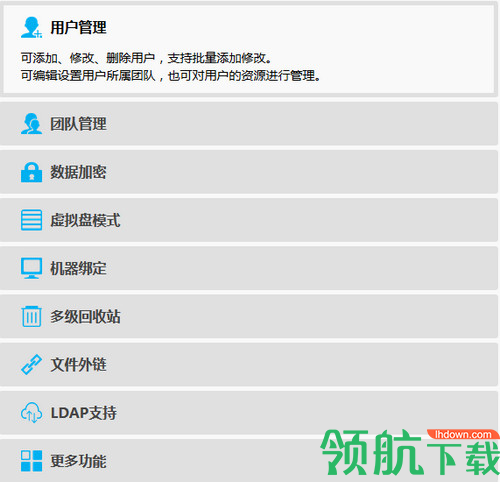Click the 用户管理 user-plus icon

coord(31,27)
